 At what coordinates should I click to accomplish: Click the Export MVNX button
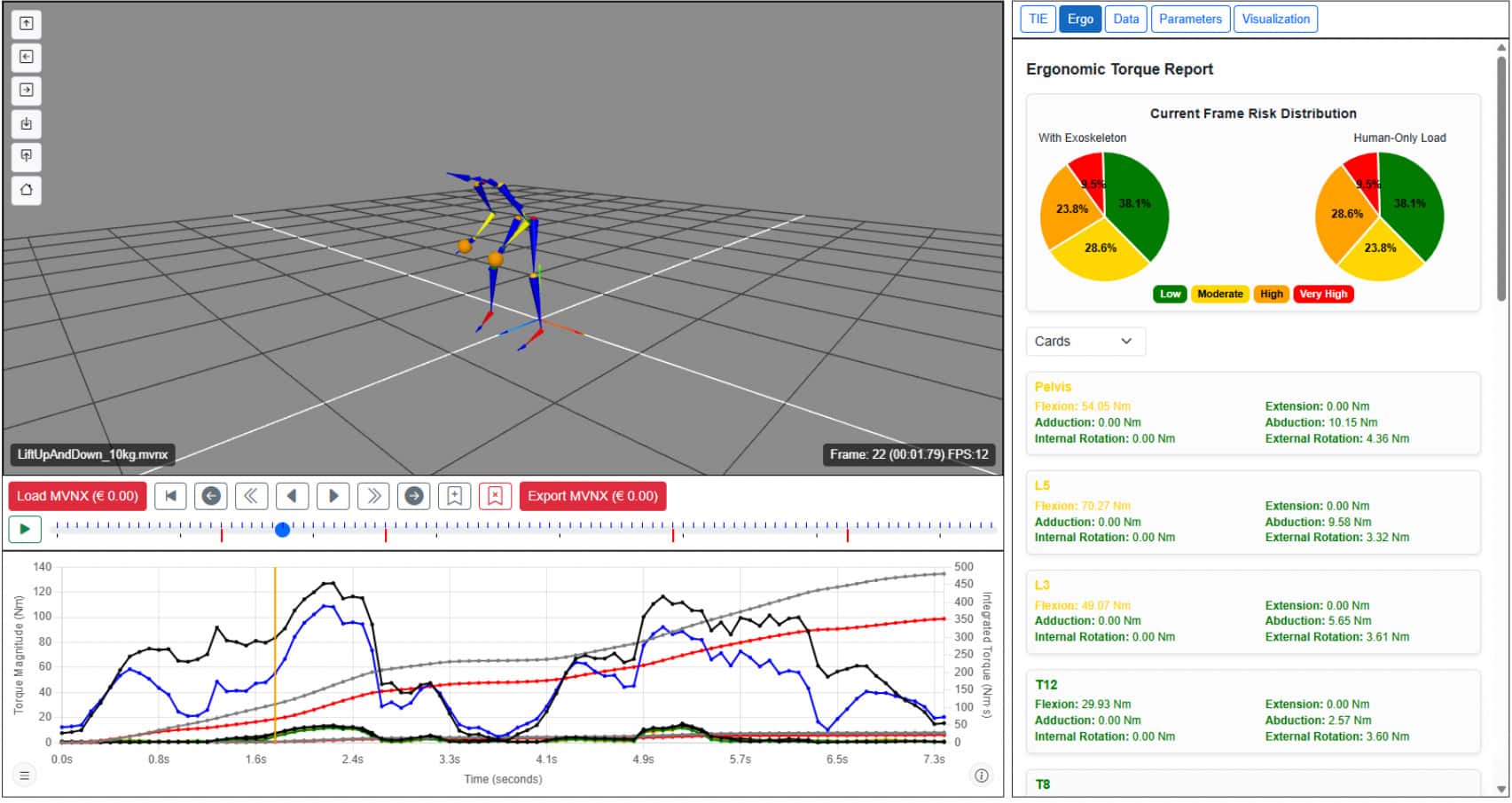click(x=592, y=496)
